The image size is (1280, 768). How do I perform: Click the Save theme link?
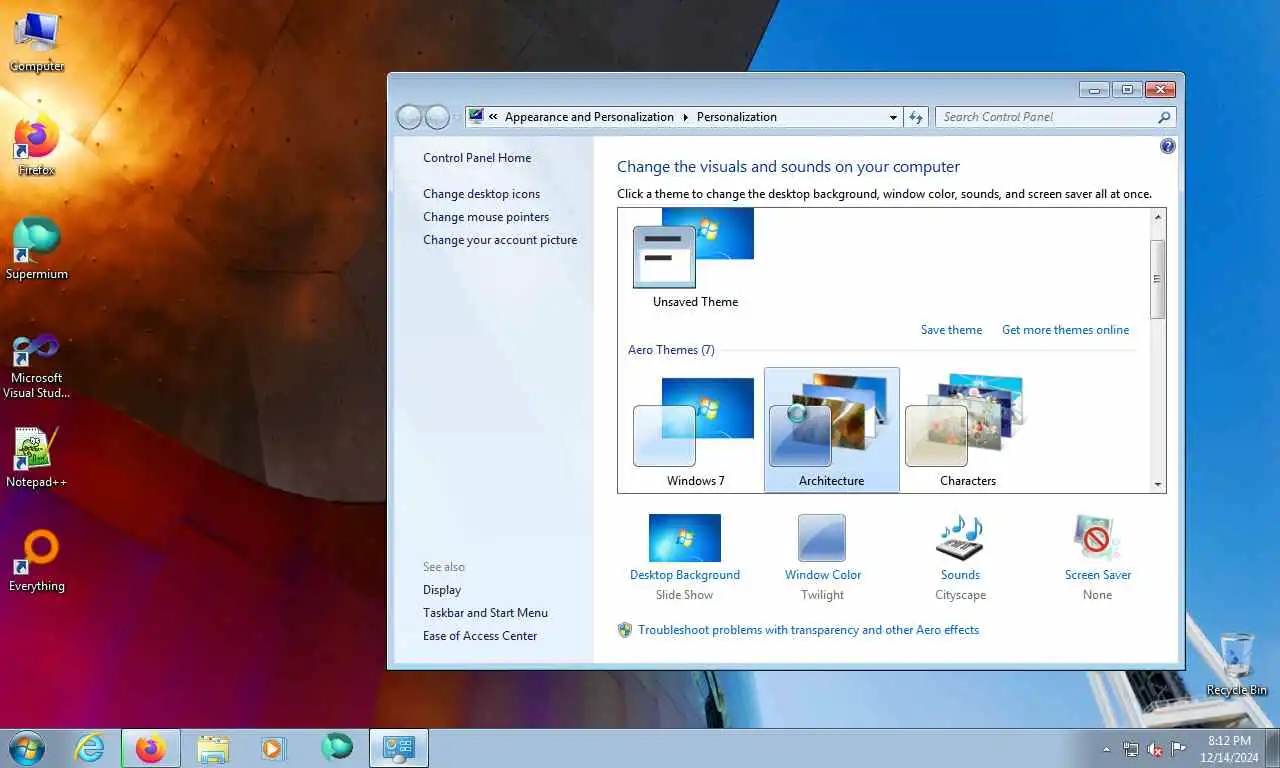pyautogui.click(x=951, y=330)
